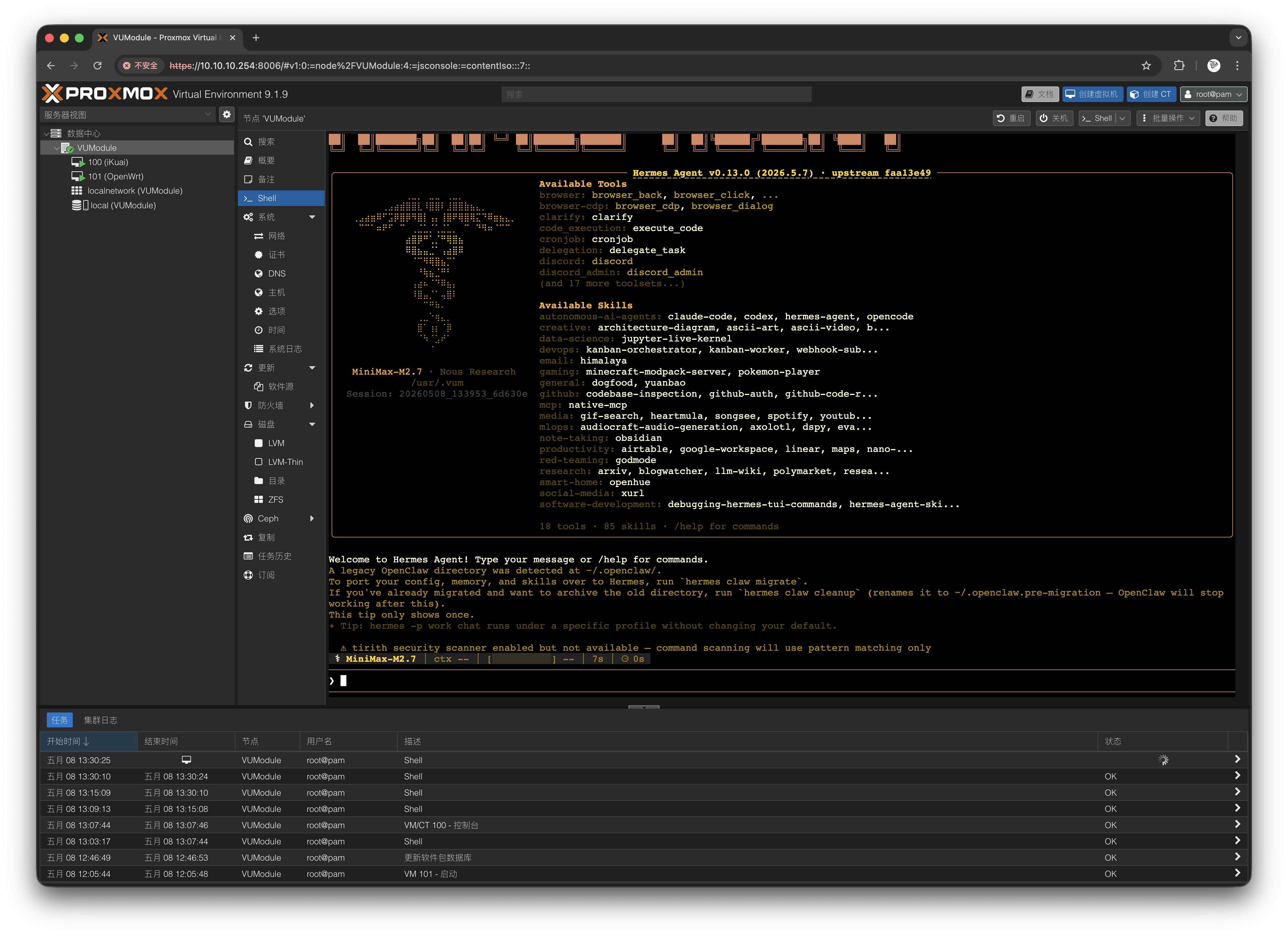Expand the Ceph menu section
Image resolution: width=1288 pixels, height=935 pixels.
(312, 518)
